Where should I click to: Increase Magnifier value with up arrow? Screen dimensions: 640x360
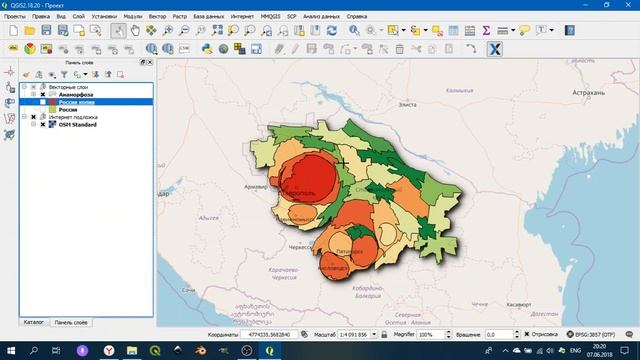pos(449,332)
